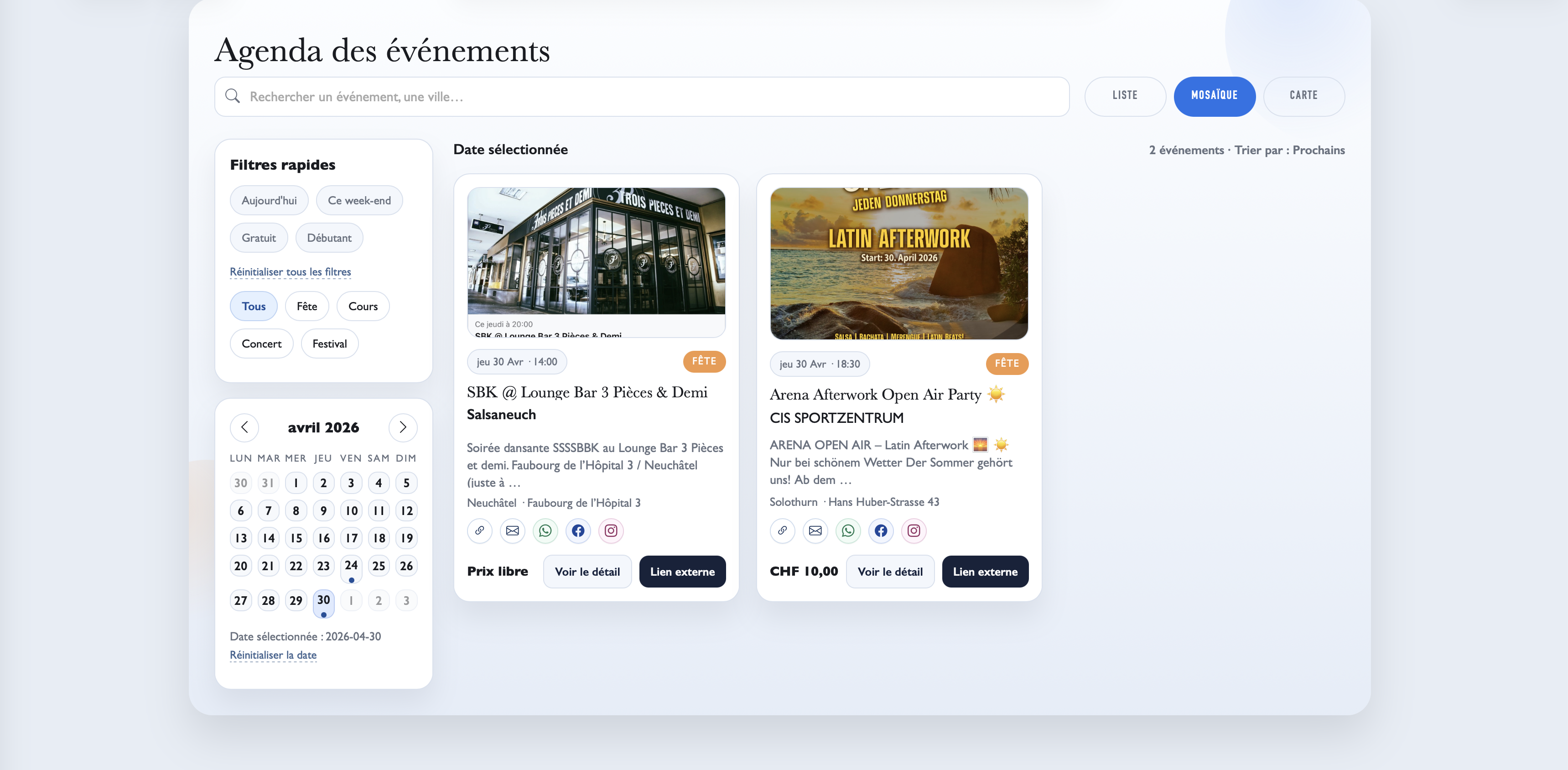This screenshot has height=770, width=1568.
Task: Select April 15 in the calendar
Action: pos(296,538)
